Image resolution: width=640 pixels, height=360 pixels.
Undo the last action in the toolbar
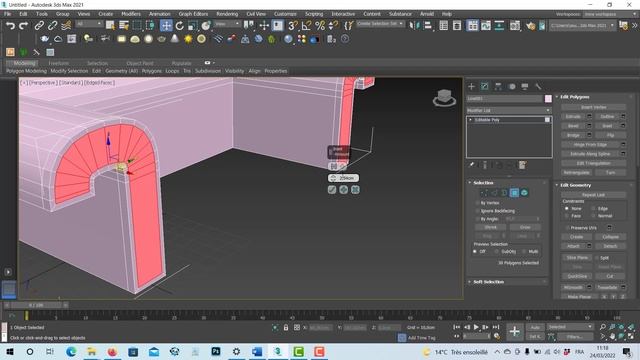[10, 26]
